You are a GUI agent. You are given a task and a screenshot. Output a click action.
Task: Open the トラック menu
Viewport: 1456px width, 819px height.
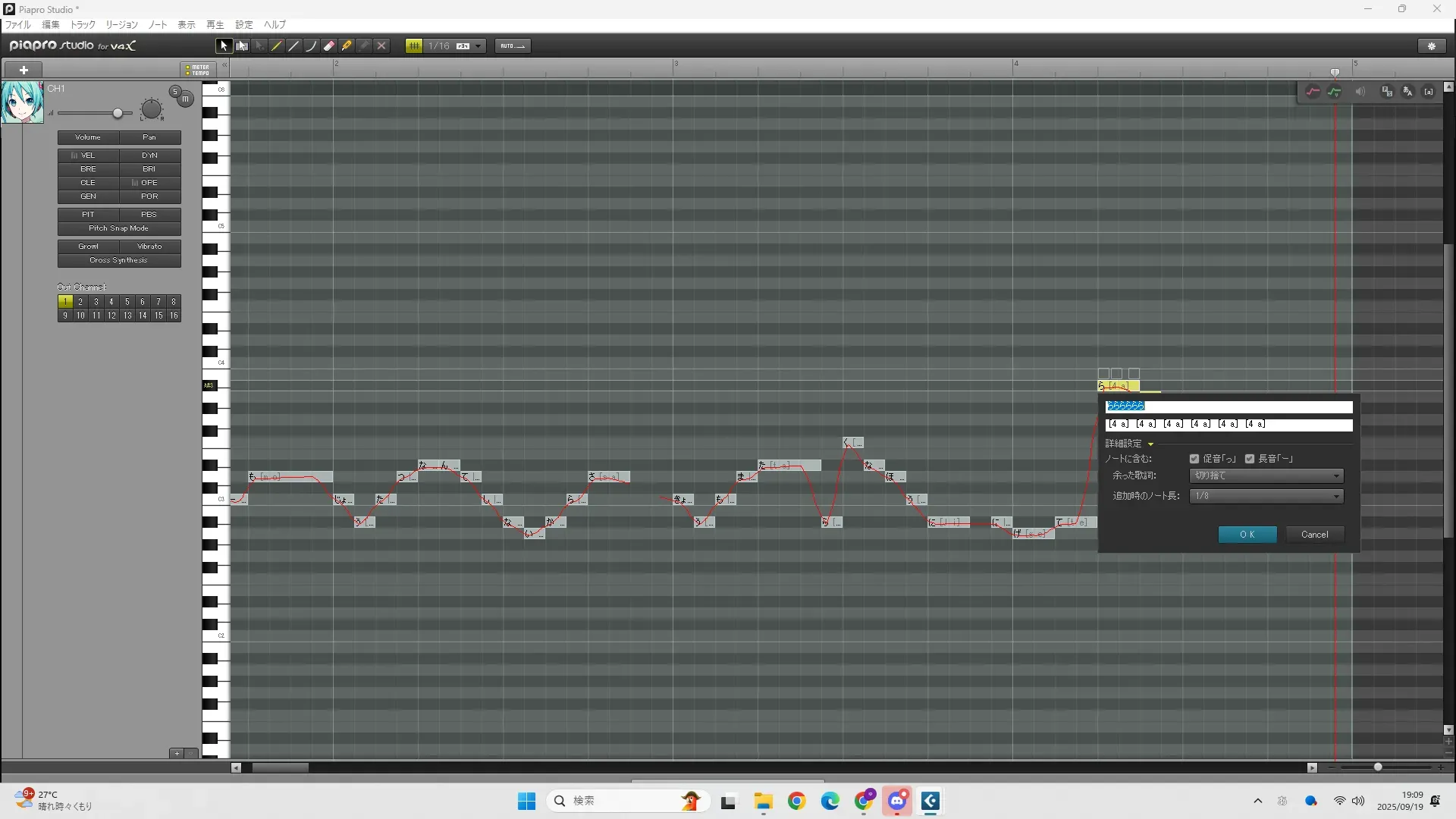[x=83, y=25]
